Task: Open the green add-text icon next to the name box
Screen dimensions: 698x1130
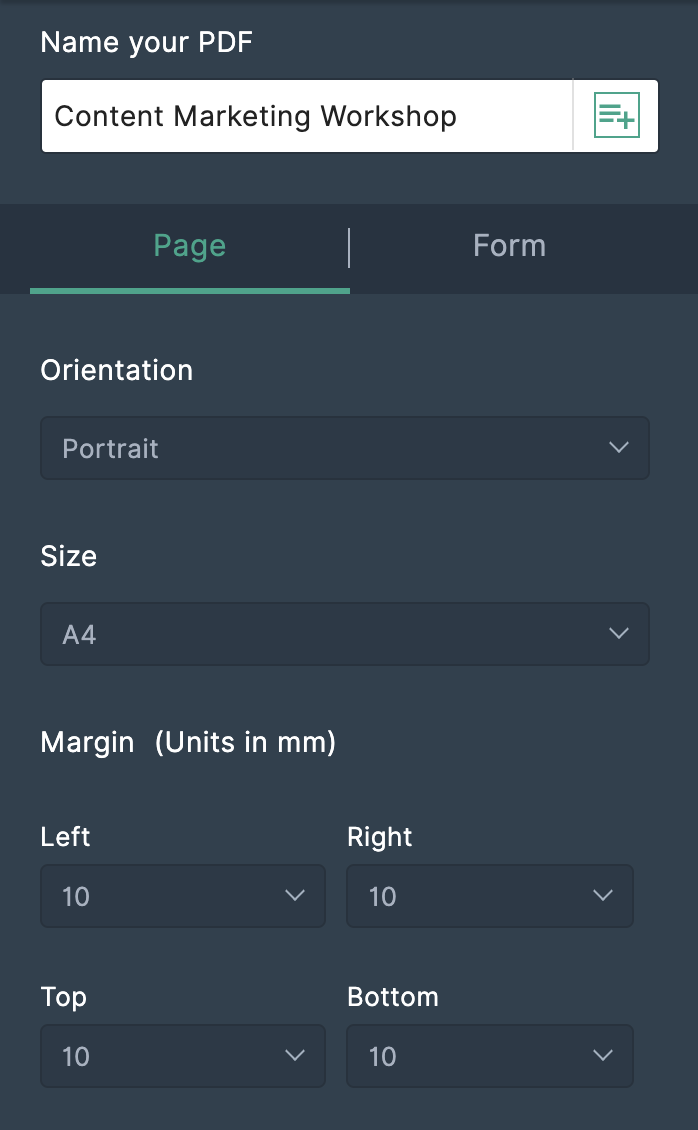Action: (617, 115)
